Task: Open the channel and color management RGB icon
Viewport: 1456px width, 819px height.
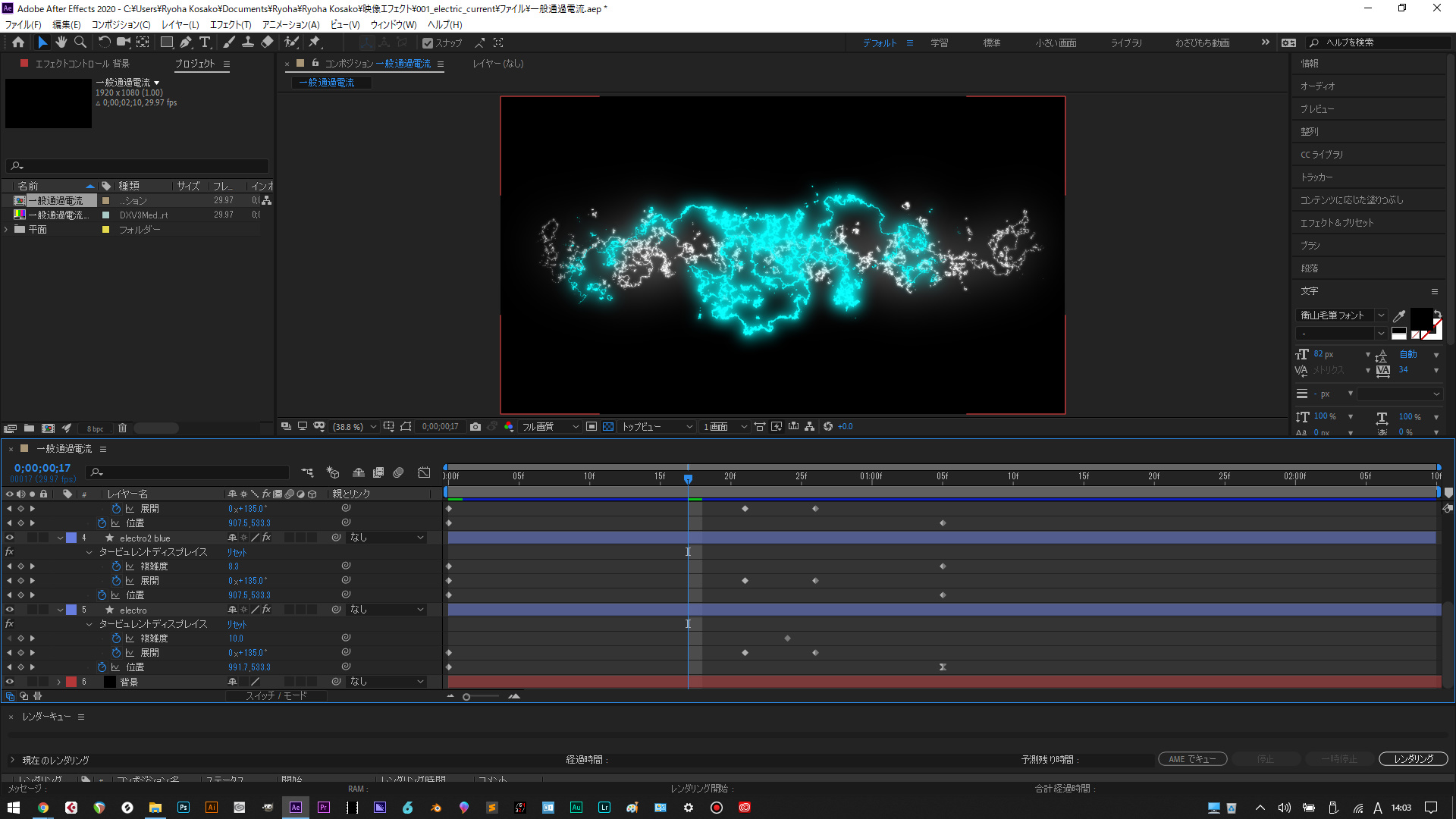Action: coord(509,427)
